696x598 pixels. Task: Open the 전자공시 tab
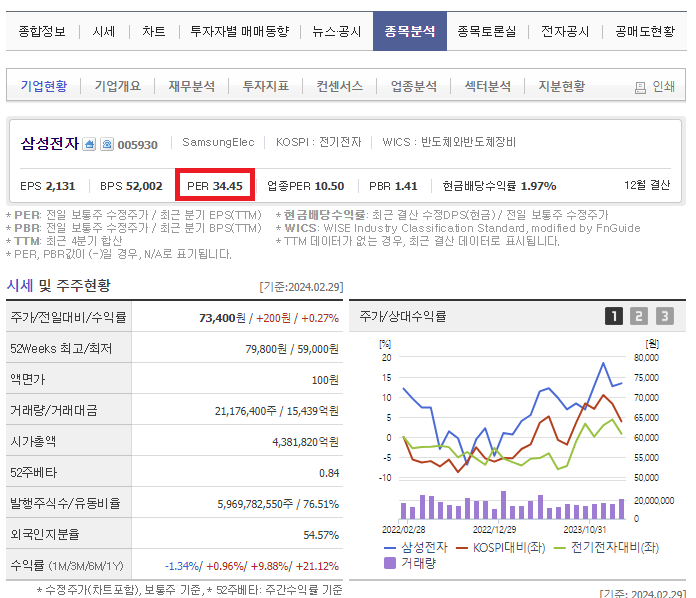pyautogui.click(x=565, y=32)
